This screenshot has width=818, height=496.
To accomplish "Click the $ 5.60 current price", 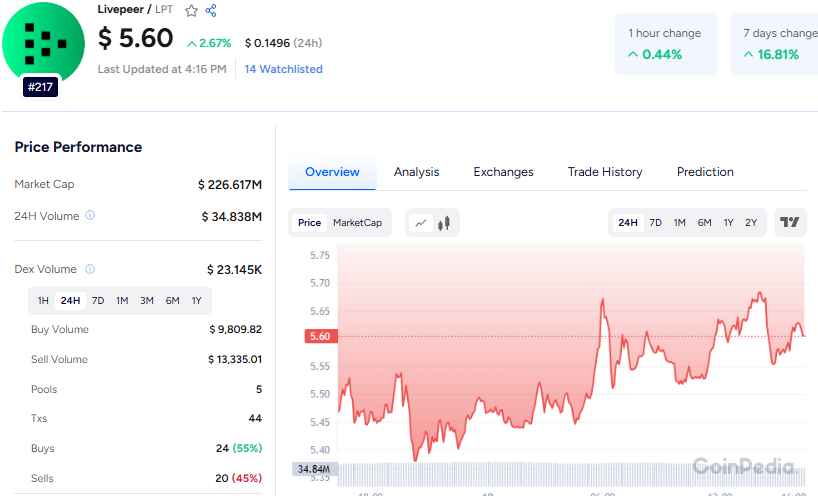I will click(x=136, y=38).
